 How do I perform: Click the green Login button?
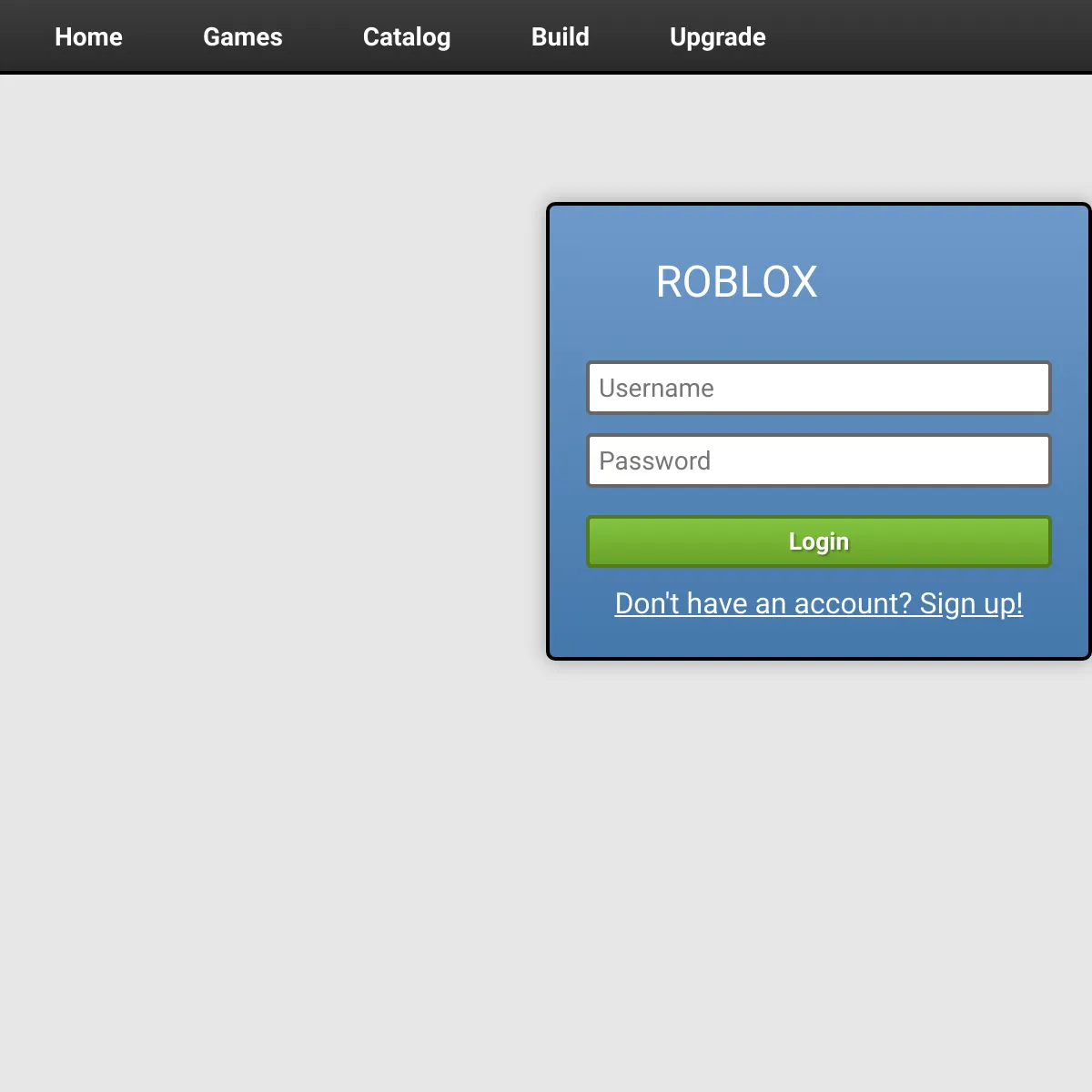[819, 541]
